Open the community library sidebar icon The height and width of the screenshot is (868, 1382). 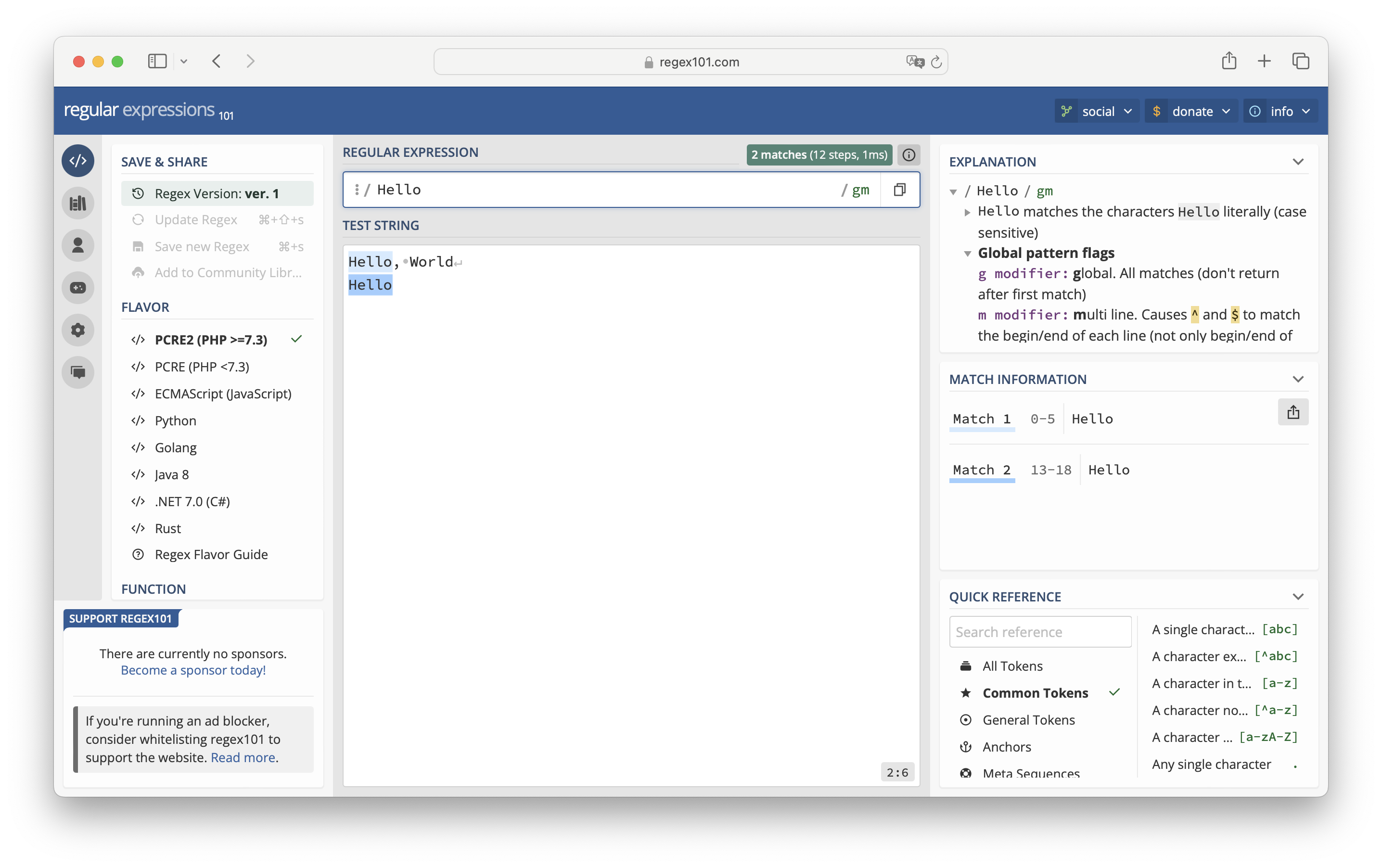coord(78,203)
